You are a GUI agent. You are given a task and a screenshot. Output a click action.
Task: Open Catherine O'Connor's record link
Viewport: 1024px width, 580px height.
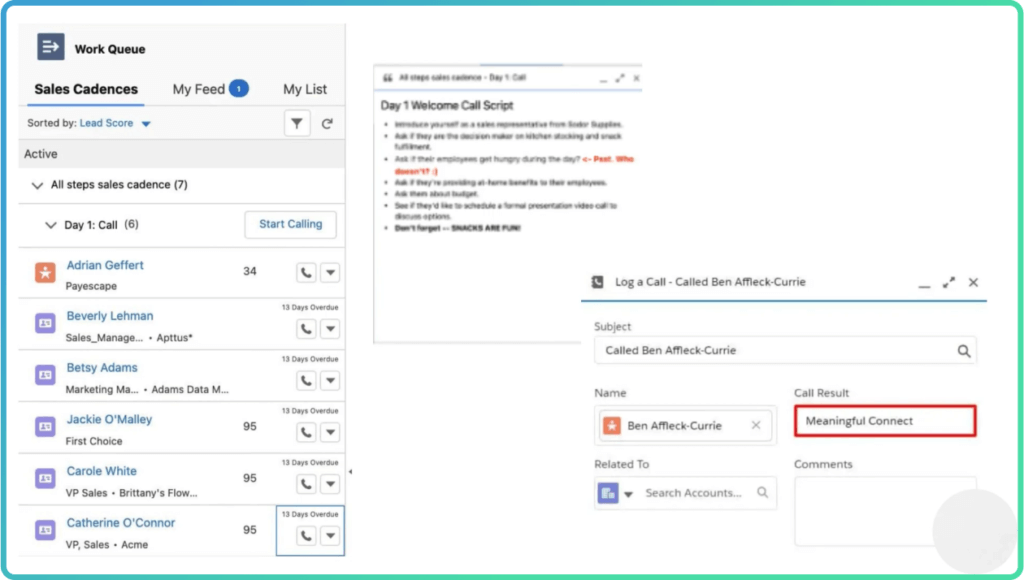[x=121, y=523]
